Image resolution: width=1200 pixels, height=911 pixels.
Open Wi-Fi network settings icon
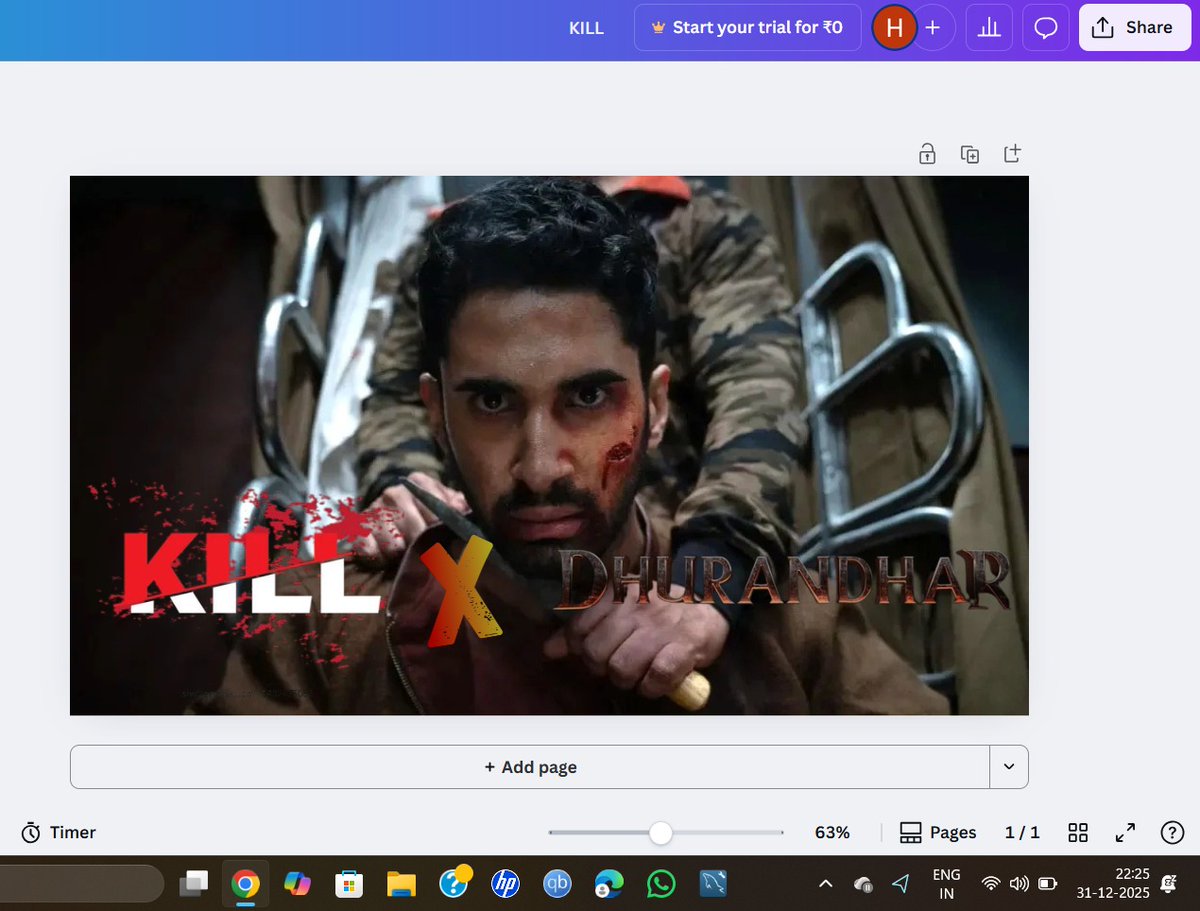[991, 883]
